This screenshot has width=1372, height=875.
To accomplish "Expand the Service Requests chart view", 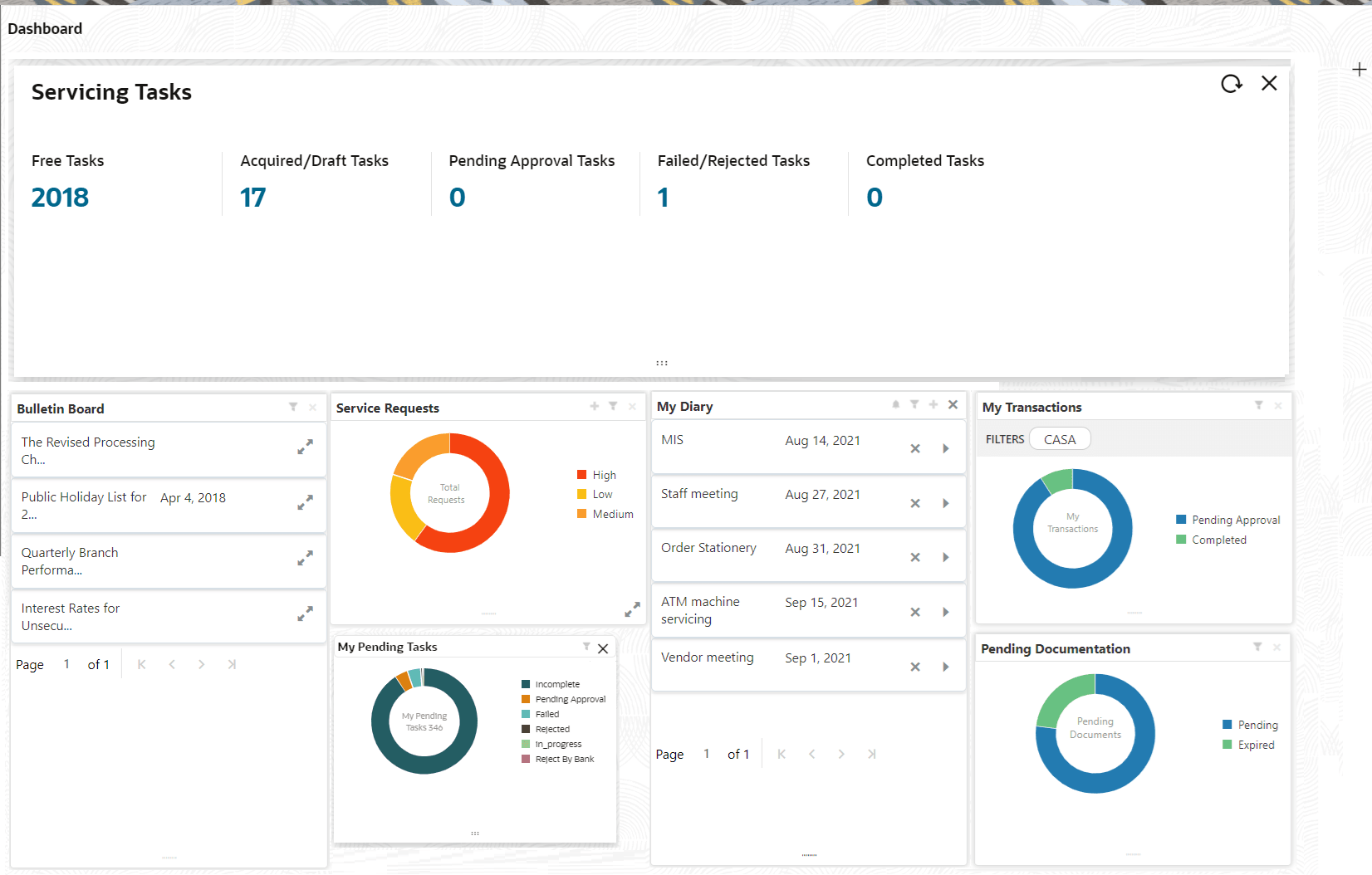I will [x=632, y=609].
